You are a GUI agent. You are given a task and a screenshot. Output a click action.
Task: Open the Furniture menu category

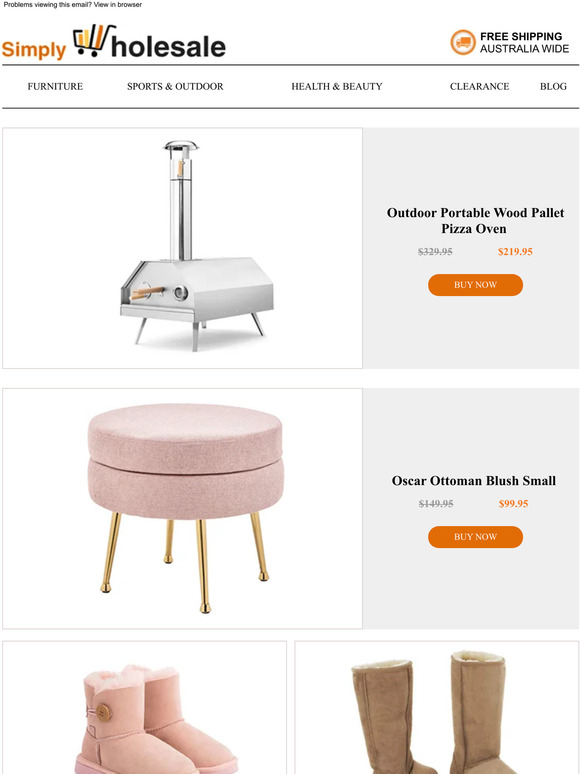55,86
